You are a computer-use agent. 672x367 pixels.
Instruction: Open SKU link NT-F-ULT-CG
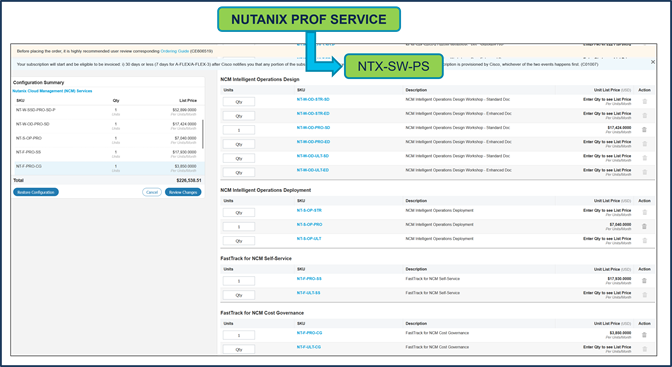309,347
